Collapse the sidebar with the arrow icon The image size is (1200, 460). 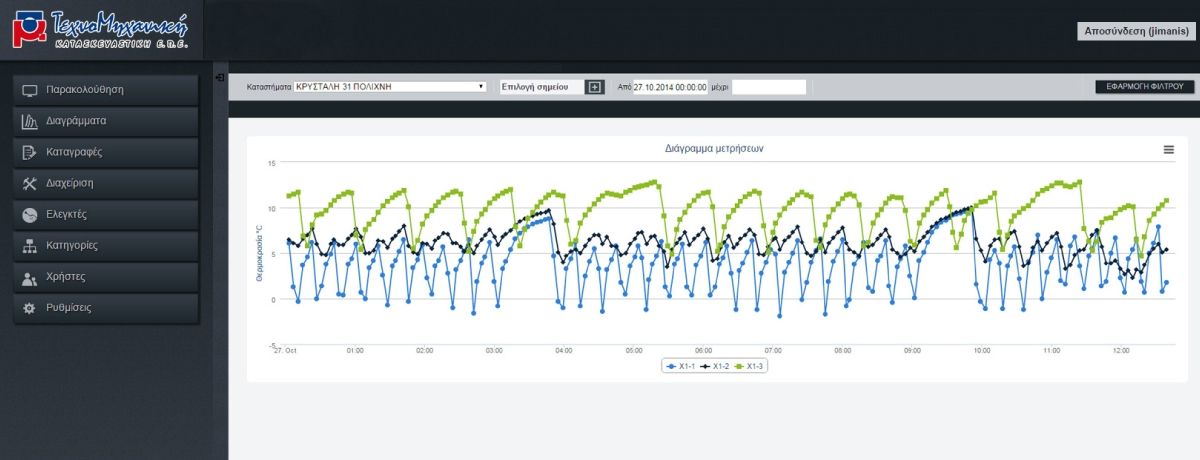pos(219,76)
